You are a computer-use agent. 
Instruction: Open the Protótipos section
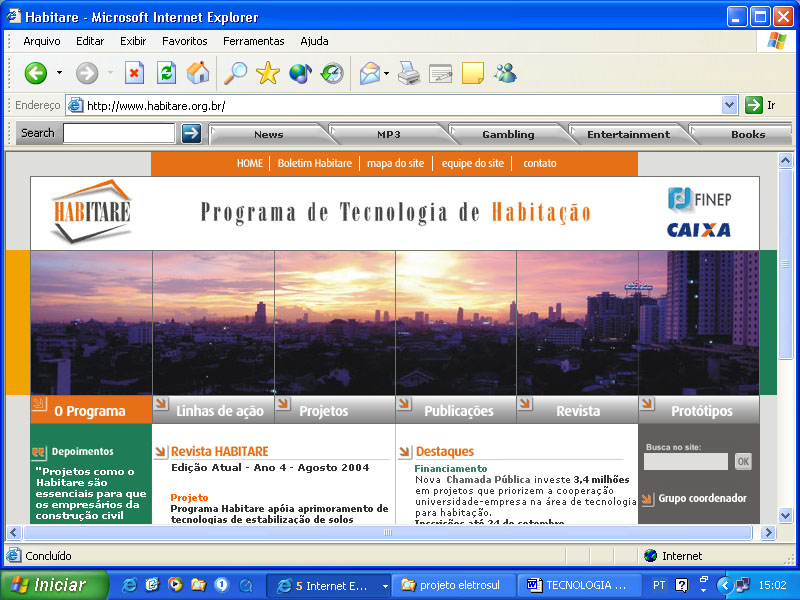(699, 410)
